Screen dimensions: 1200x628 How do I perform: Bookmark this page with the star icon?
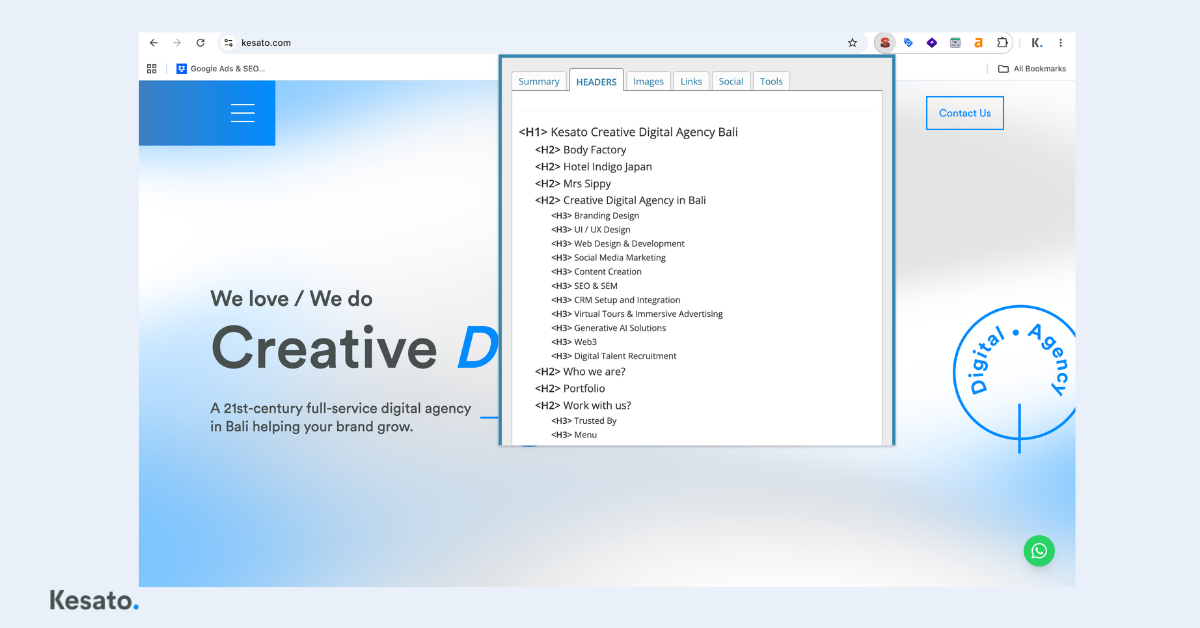click(x=852, y=43)
